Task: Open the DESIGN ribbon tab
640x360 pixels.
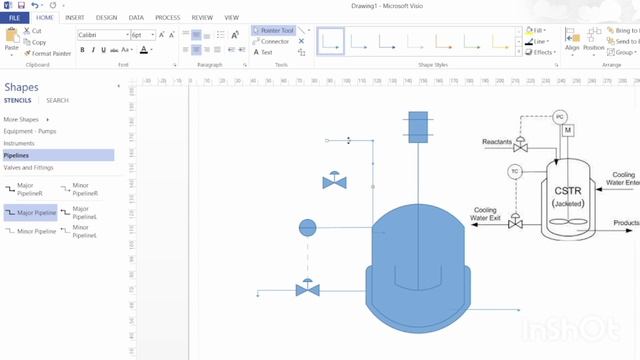Action: 107,18
